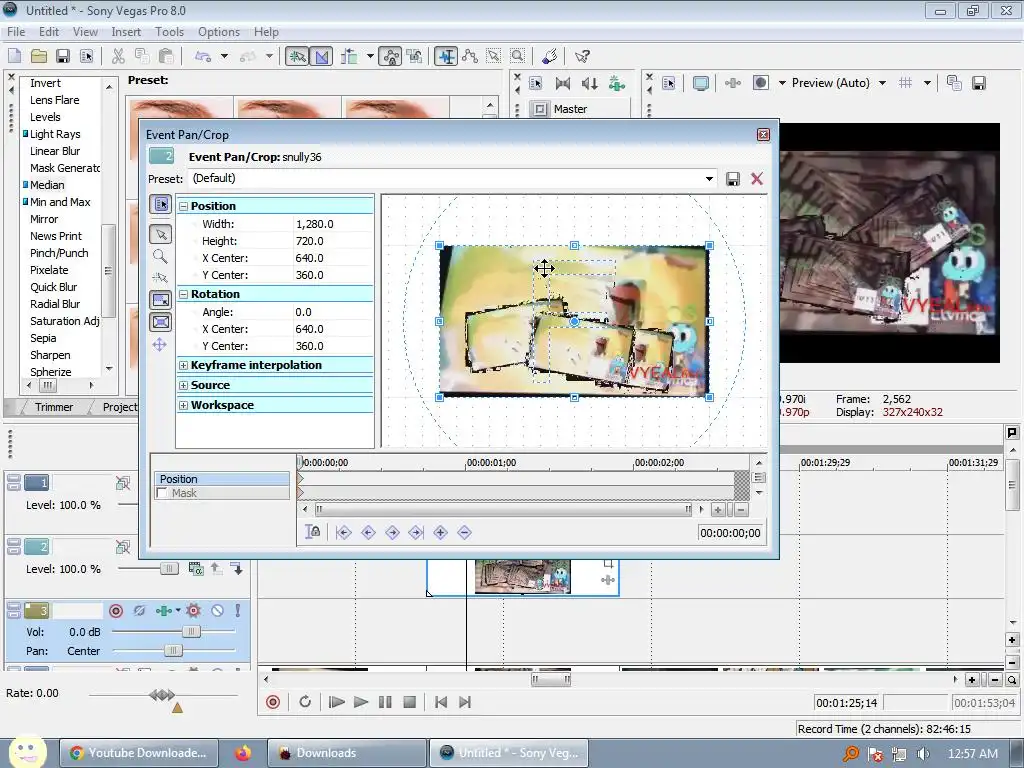Screen dimensions: 1024x768
Task: Open the Undo history dropdown arrow
Action: [x=224, y=56]
